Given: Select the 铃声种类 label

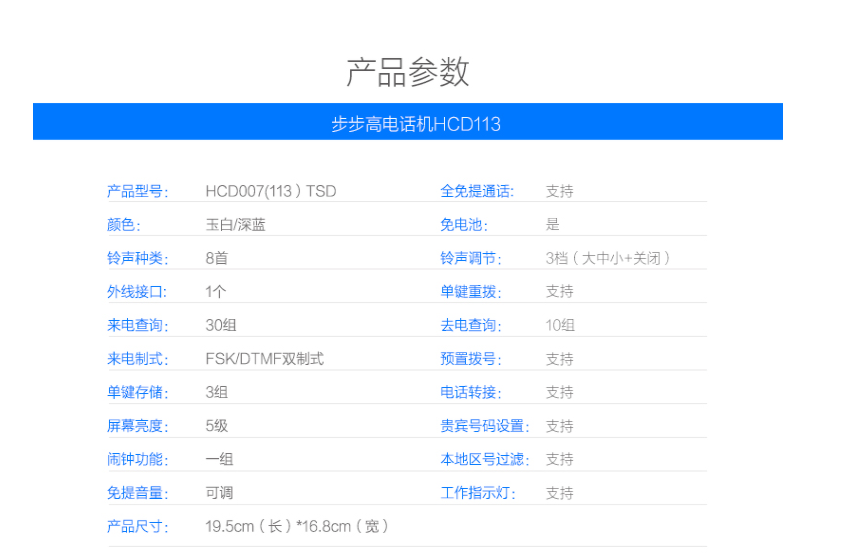Looking at the screenshot, I should pos(138,258).
